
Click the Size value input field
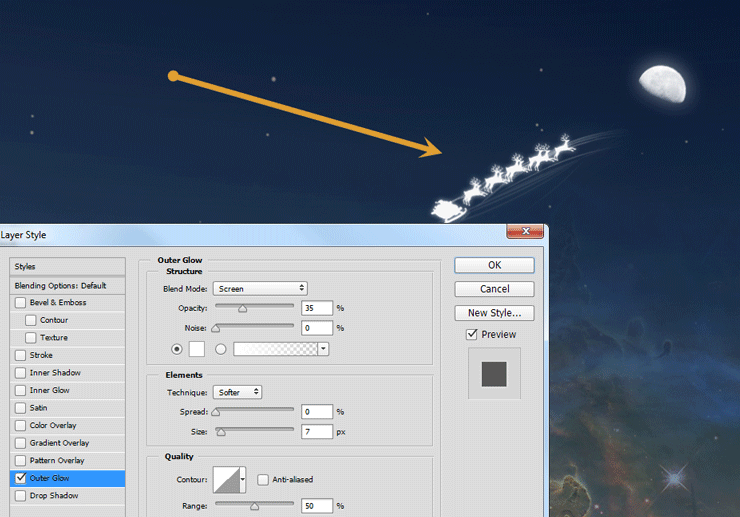pyautogui.click(x=316, y=432)
